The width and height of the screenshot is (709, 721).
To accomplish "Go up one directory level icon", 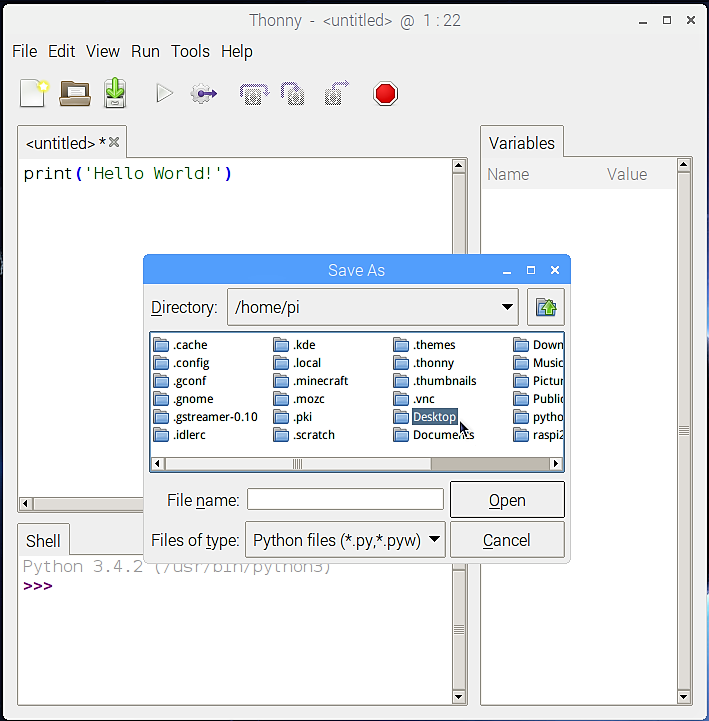I will (546, 307).
